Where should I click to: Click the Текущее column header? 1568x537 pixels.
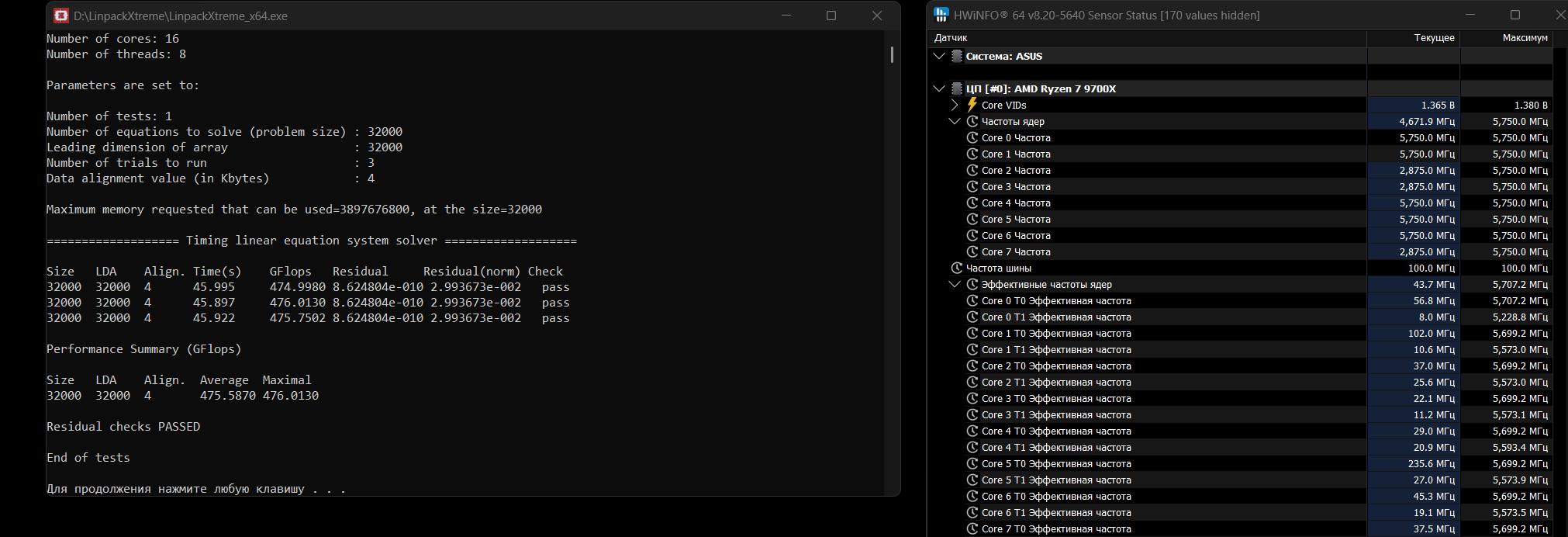pyautogui.click(x=1413, y=38)
